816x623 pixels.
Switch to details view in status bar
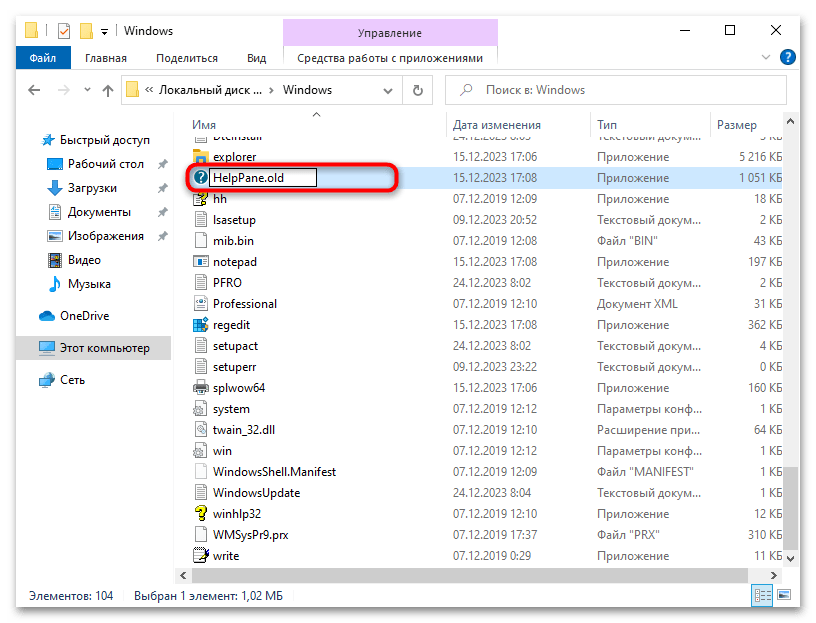[762, 595]
